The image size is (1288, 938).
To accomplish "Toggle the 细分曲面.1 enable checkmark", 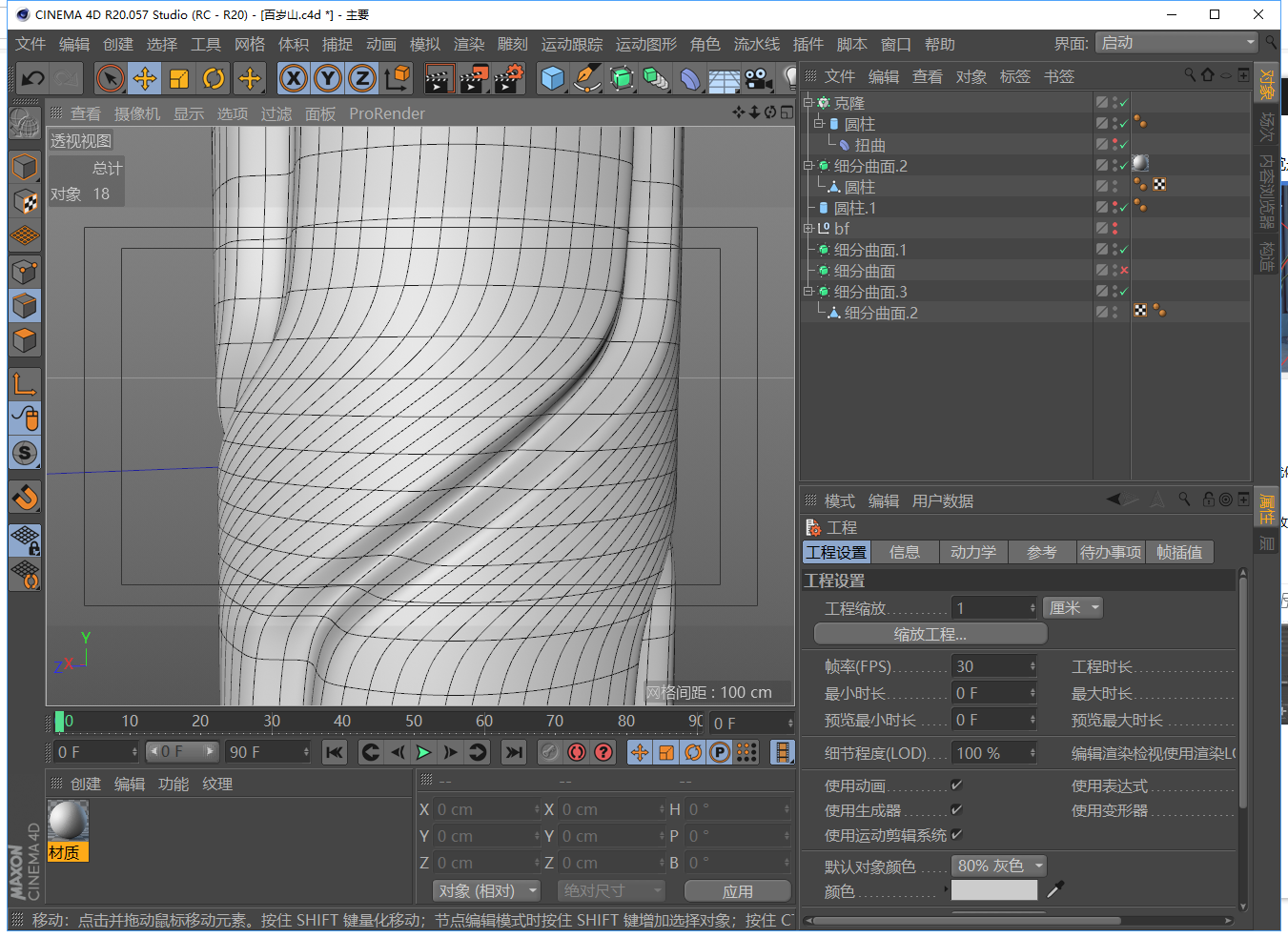I will [1124, 250].
